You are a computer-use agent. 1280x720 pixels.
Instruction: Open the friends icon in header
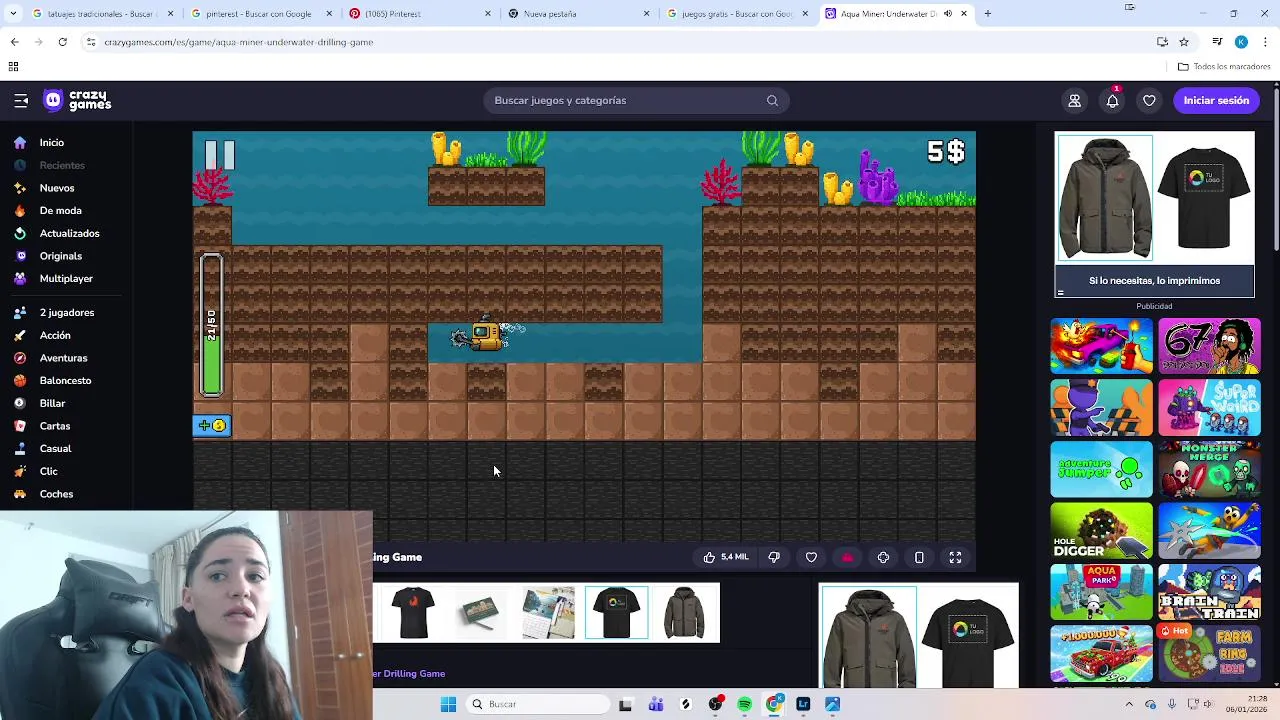(1075, 100)
